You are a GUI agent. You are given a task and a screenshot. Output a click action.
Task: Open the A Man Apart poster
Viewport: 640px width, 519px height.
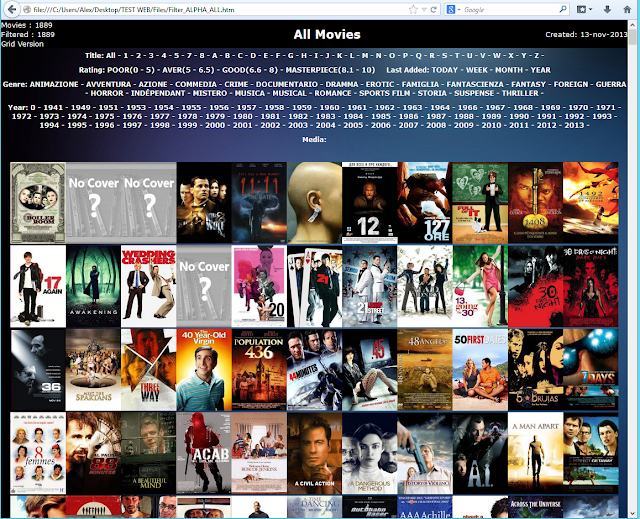click(x=536, y=453)
